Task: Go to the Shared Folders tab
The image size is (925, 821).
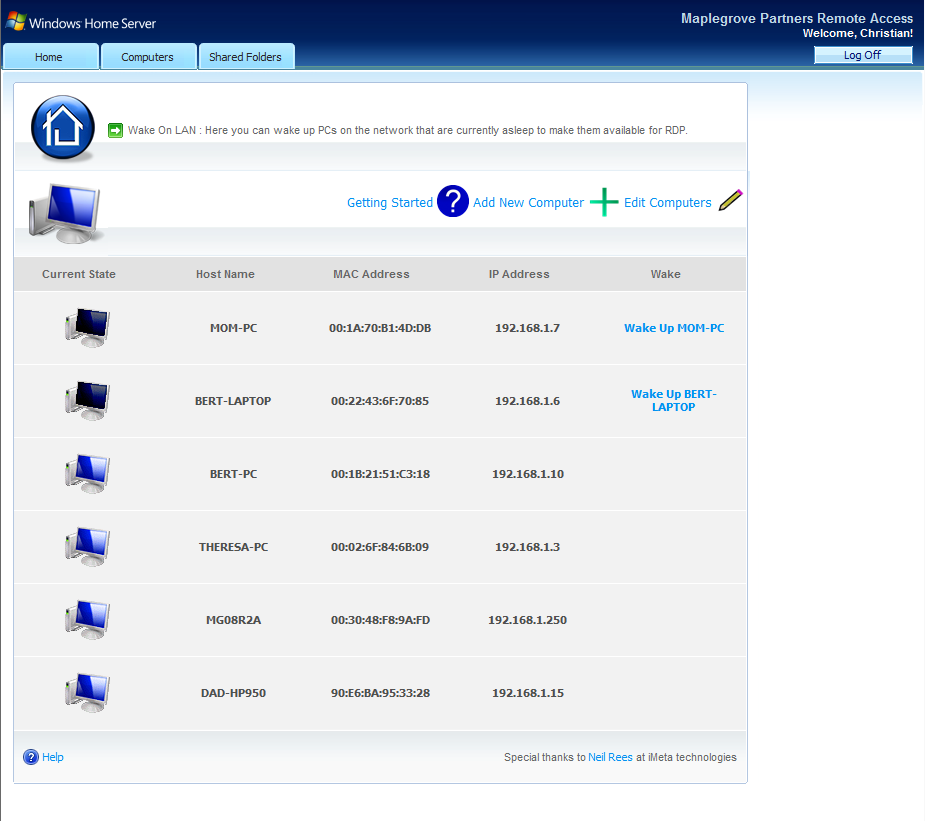Action: click(245, 57)
